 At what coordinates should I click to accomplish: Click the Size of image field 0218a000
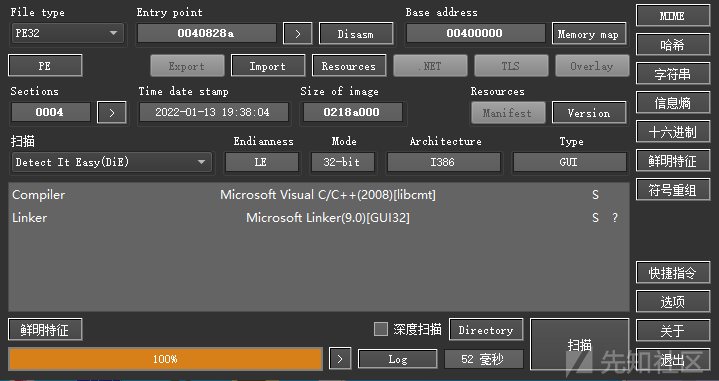[x=352, y=112]
